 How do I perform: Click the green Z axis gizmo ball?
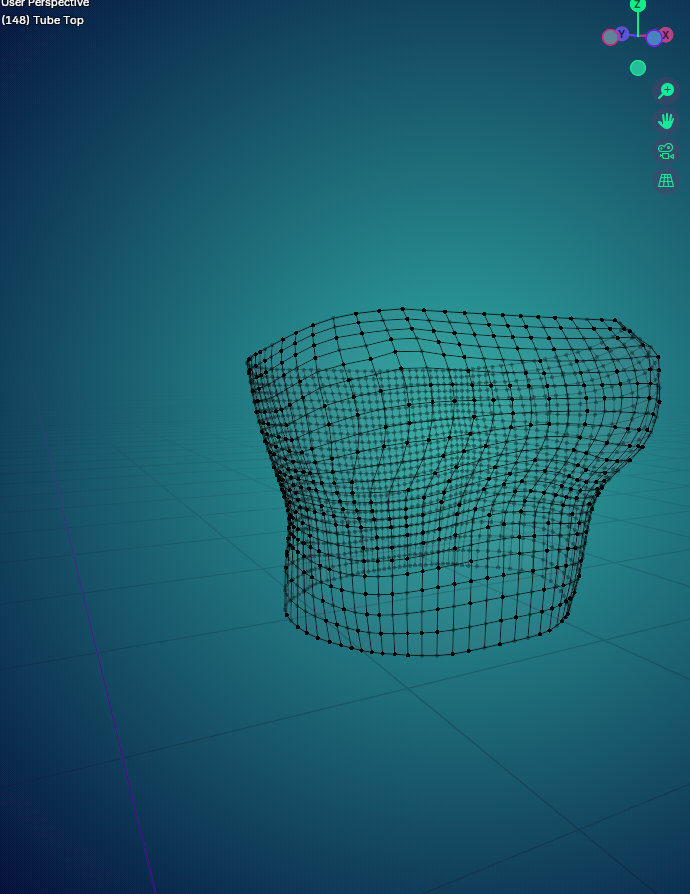click(x=638, y=5)
